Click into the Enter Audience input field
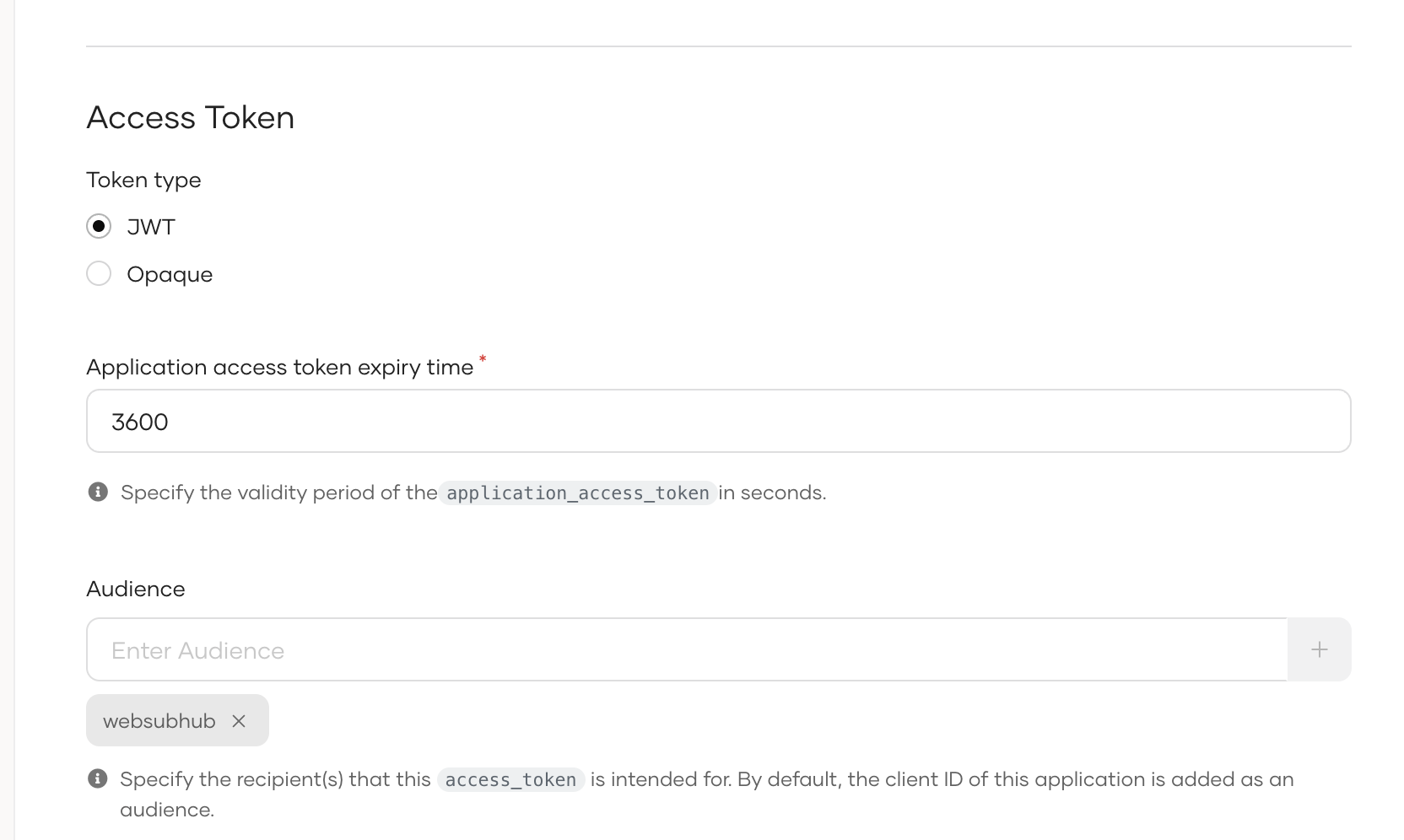This screenshot has height=840, width=1404. [686, 650]
